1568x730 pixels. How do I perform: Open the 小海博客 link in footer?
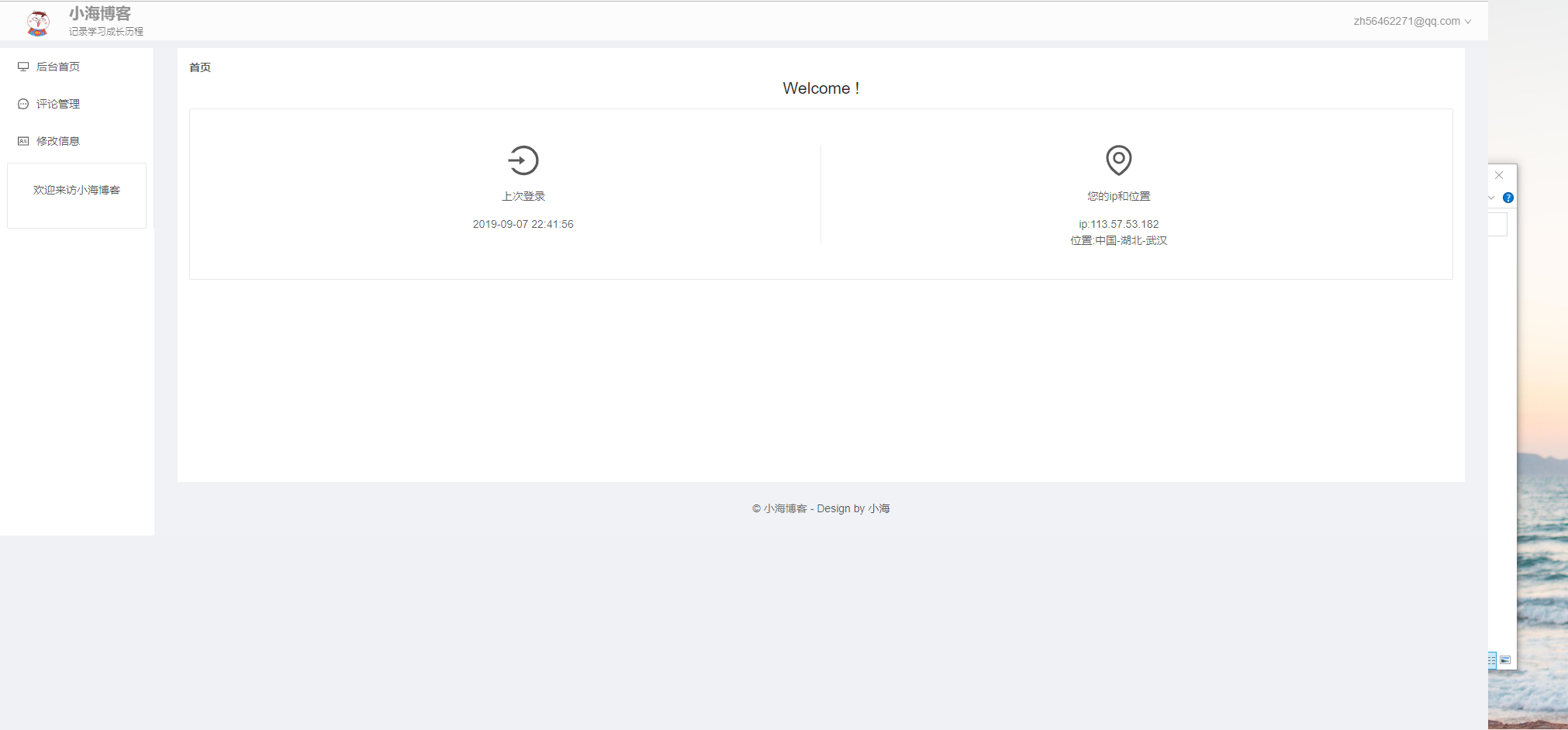point(785,508)
